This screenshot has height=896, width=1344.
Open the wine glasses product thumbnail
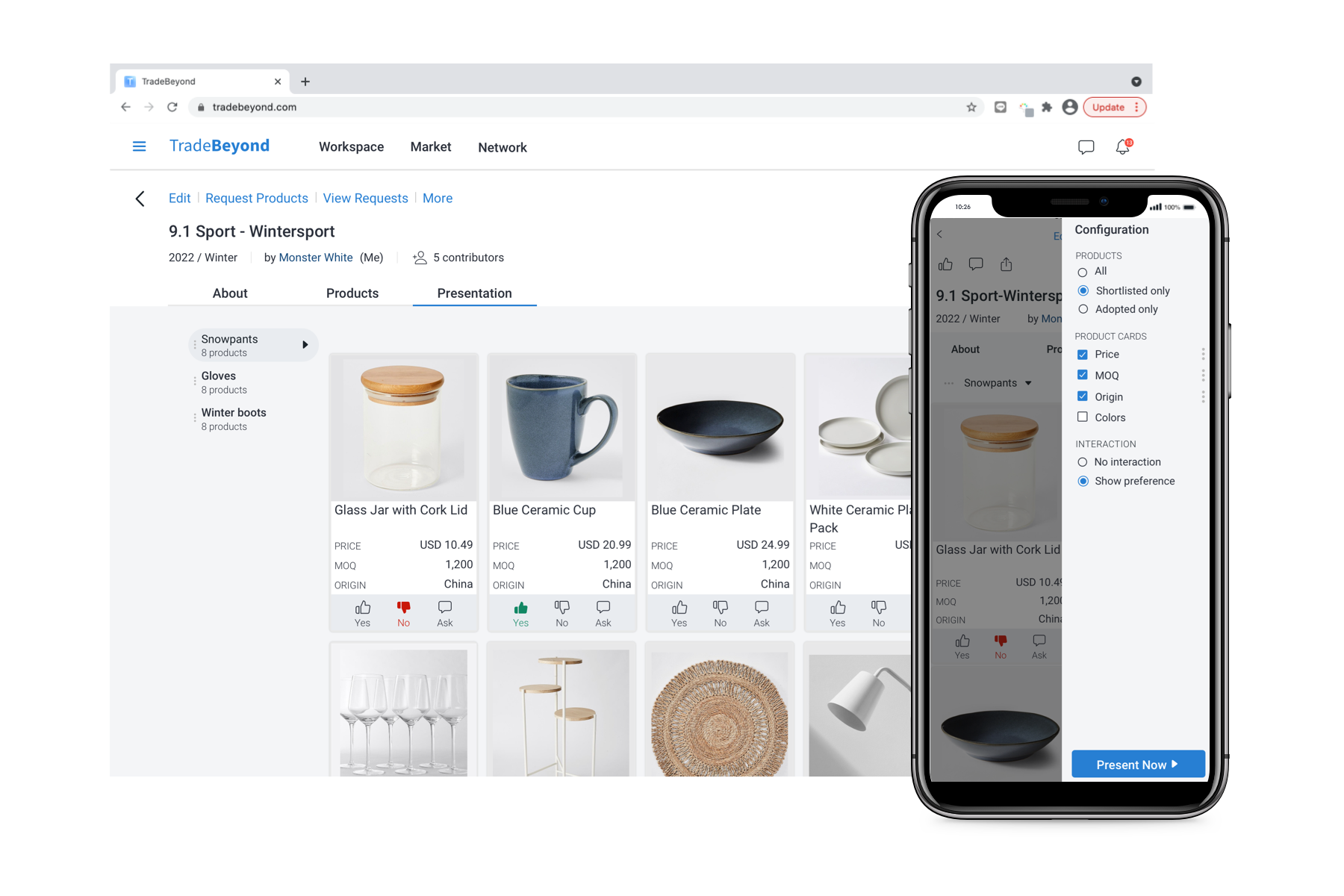404,712
